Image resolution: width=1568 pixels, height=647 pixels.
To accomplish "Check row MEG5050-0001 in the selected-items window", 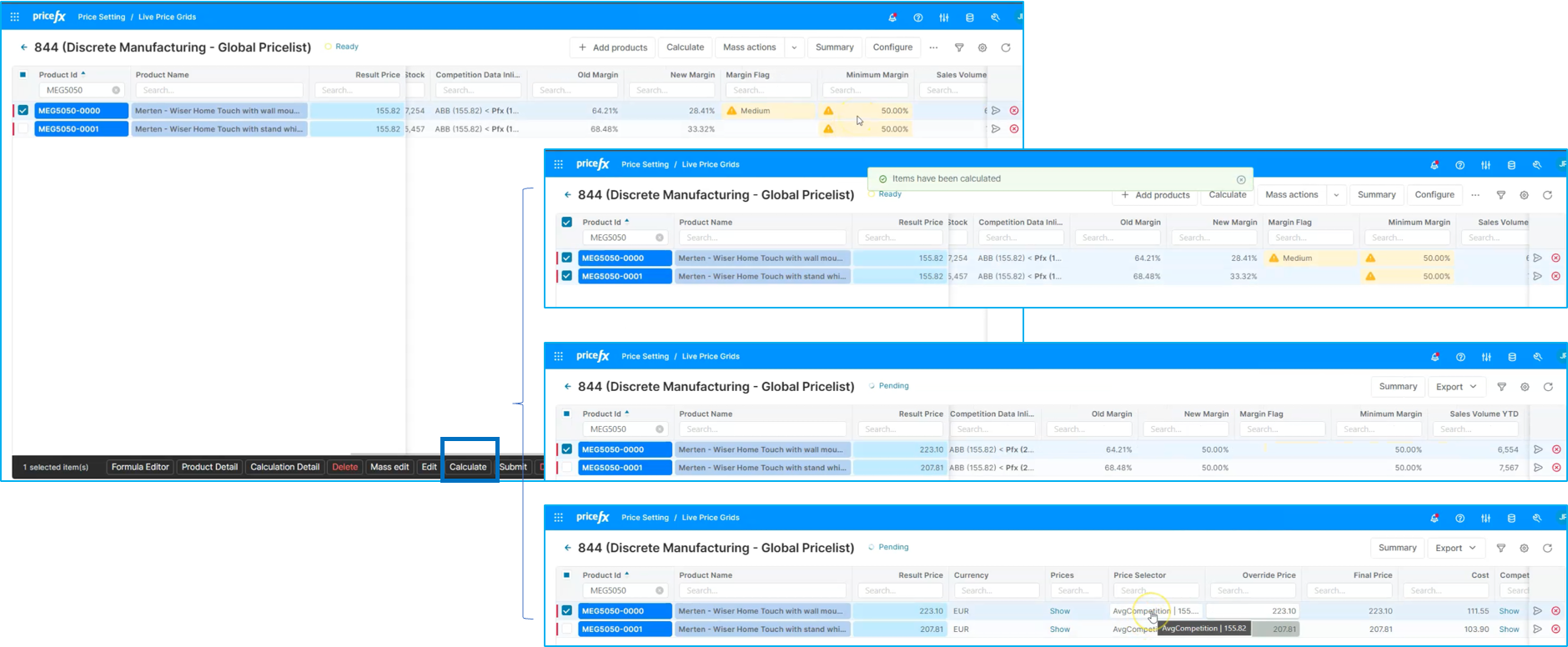I will tap(23, 128).
